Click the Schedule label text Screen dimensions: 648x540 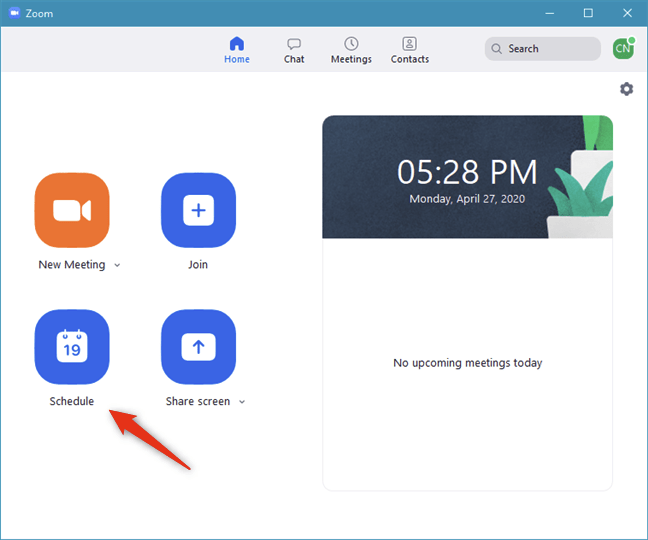click(x=72, y=401)
